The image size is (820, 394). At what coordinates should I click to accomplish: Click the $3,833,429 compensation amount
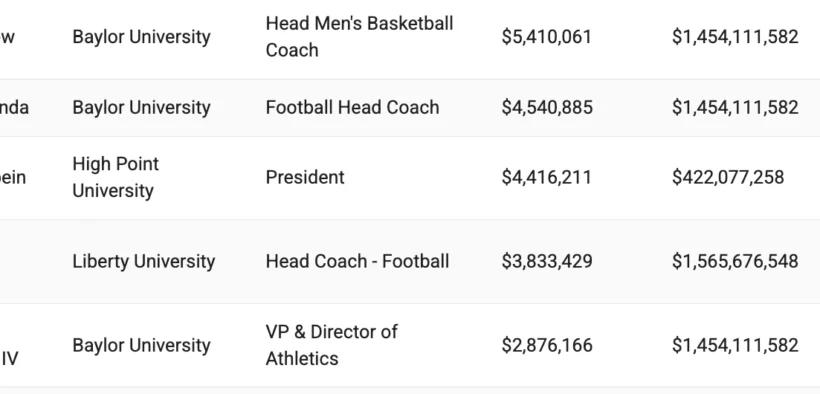point(547,261)
